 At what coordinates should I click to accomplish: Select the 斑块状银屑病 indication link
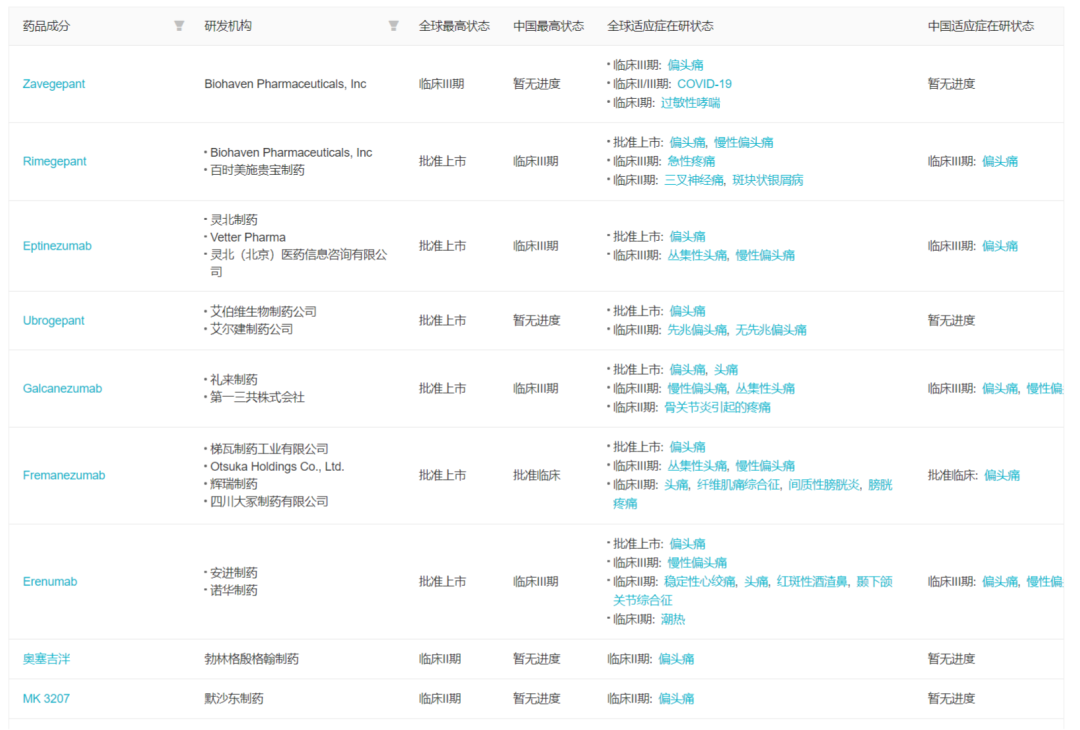point(768,180)
